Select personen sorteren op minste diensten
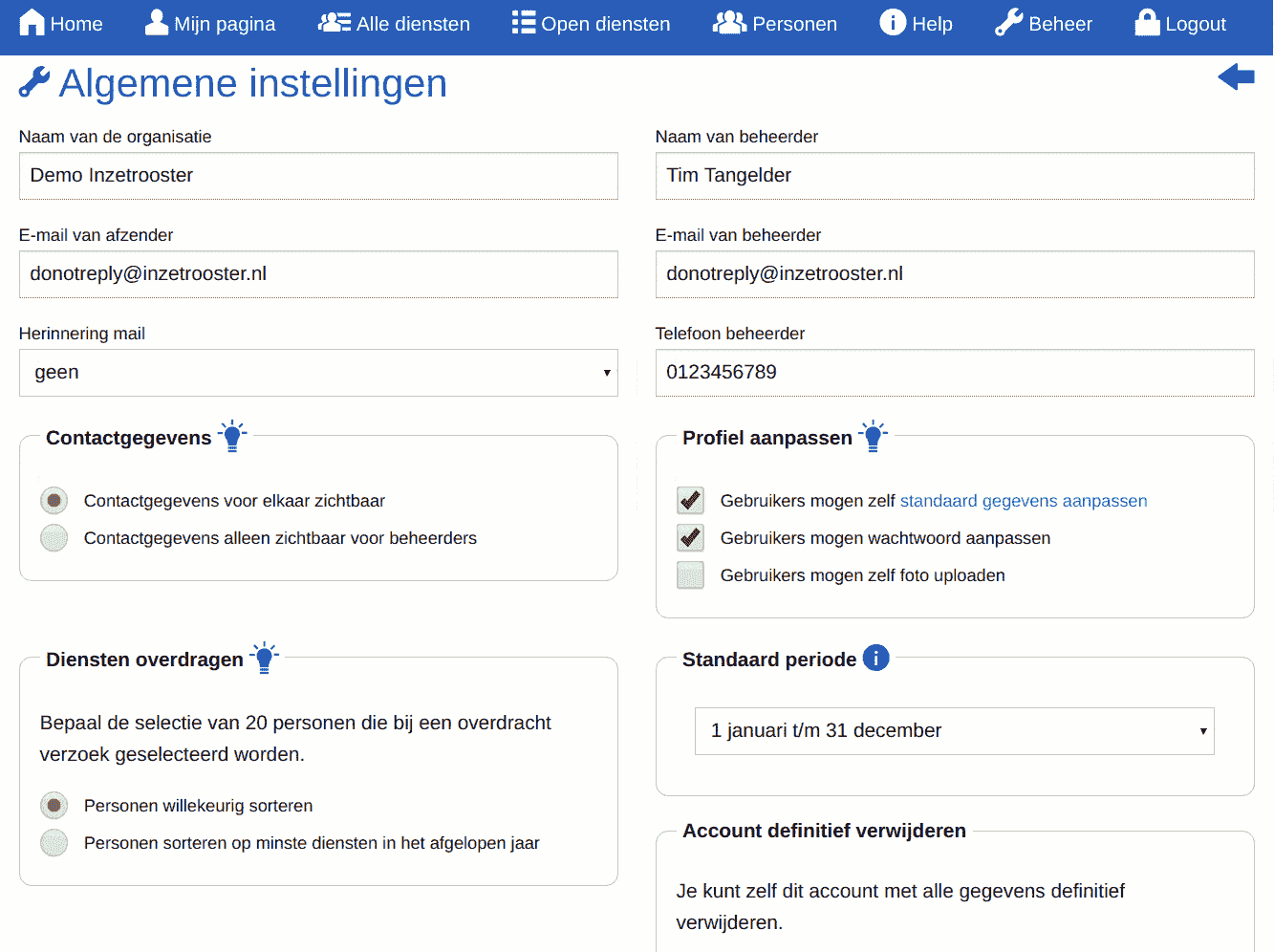The height and width of the screenshot is (952, 1274). point(54,842)
